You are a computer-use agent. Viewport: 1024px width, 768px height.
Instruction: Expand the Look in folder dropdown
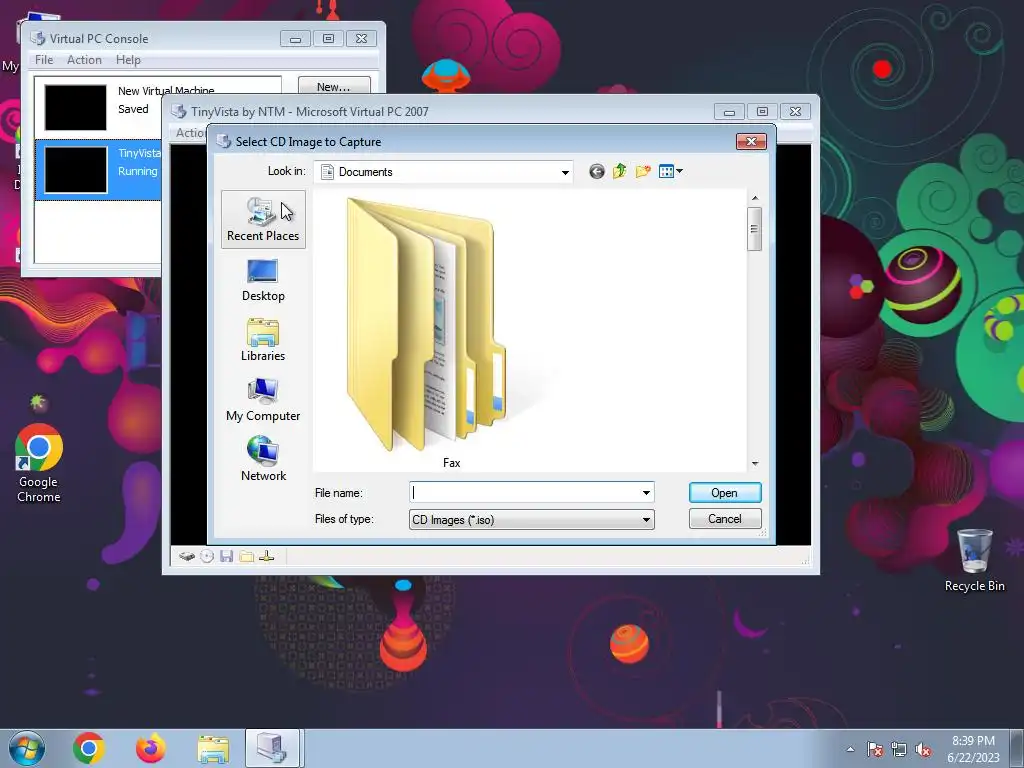pos(565,172)
